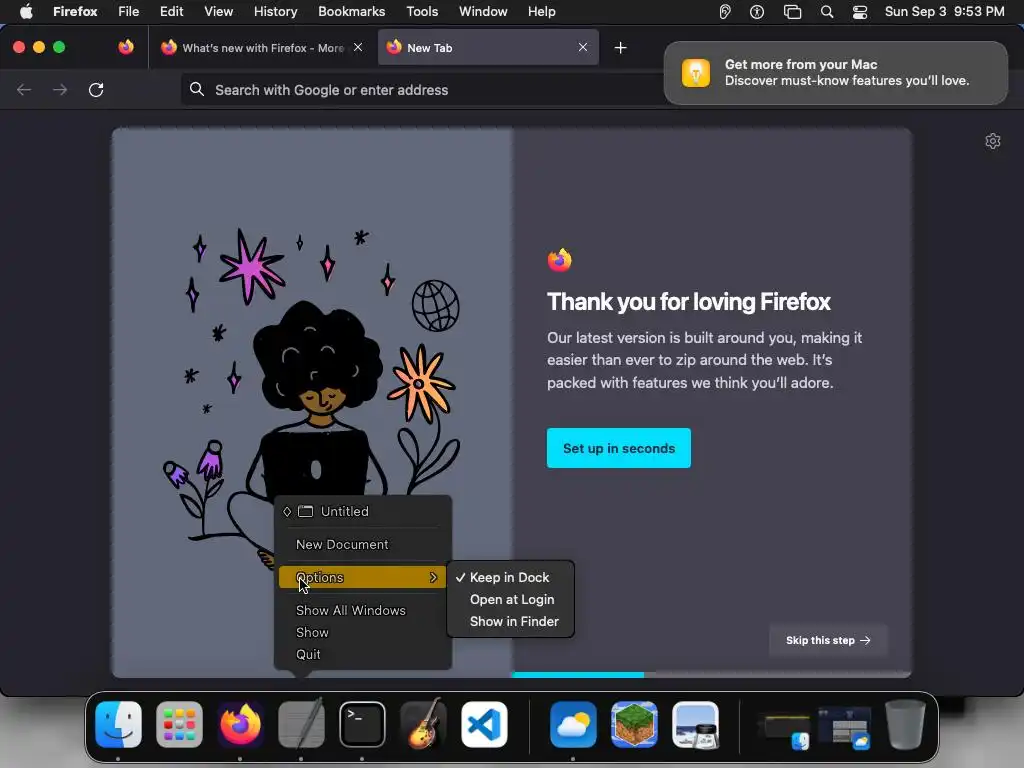
Task: Click the hearing icon in menu bar
Action: coord(724,12)
